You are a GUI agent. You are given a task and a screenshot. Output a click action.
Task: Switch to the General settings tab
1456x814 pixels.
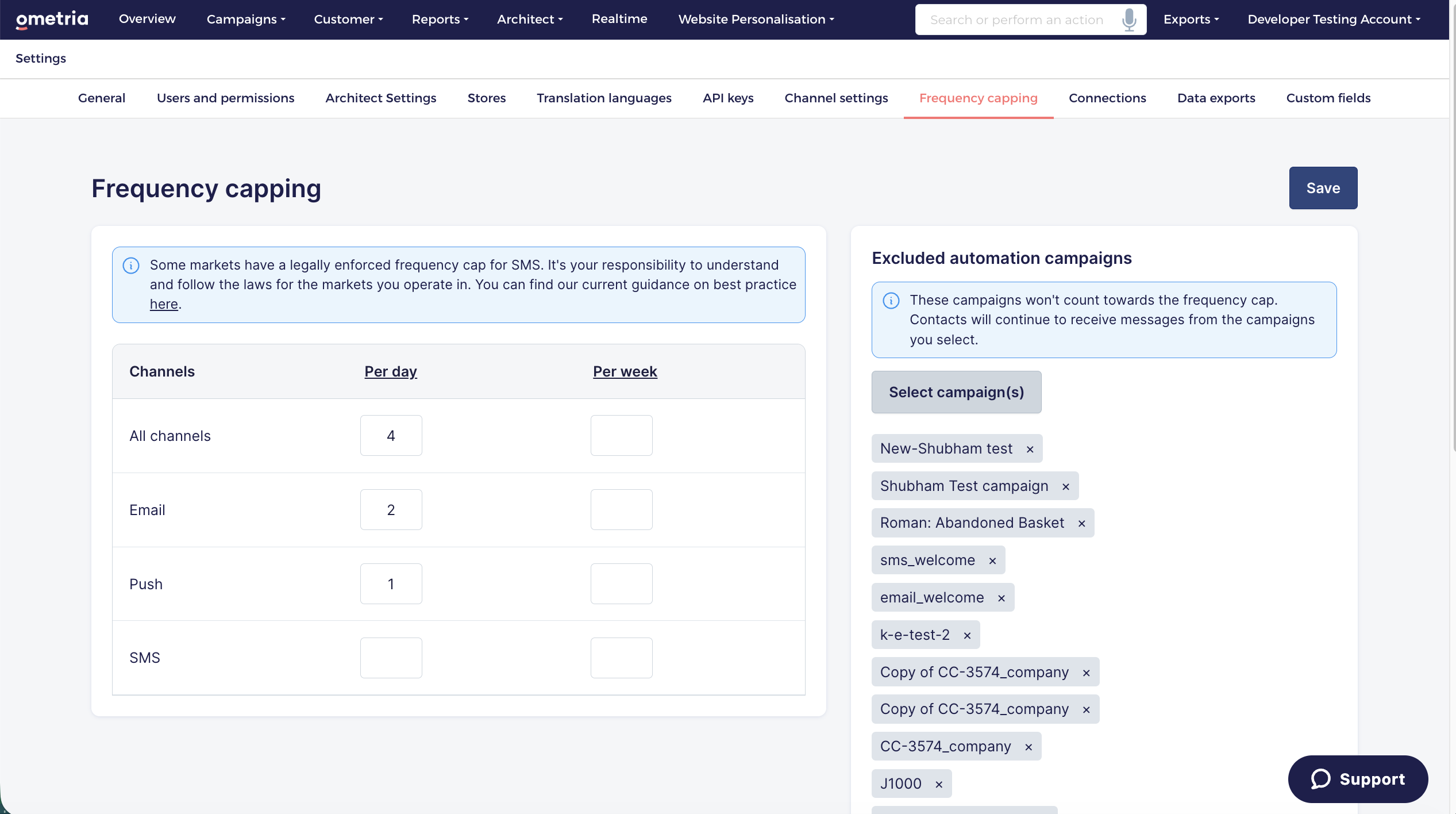(102, 98)
